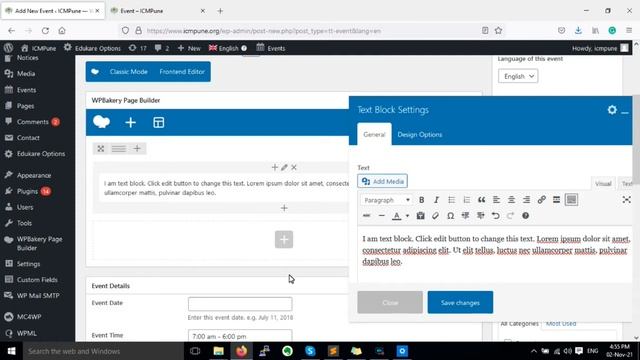640x360 pixels.
Task: Click Event Time input field
Action: click(240, 336)
